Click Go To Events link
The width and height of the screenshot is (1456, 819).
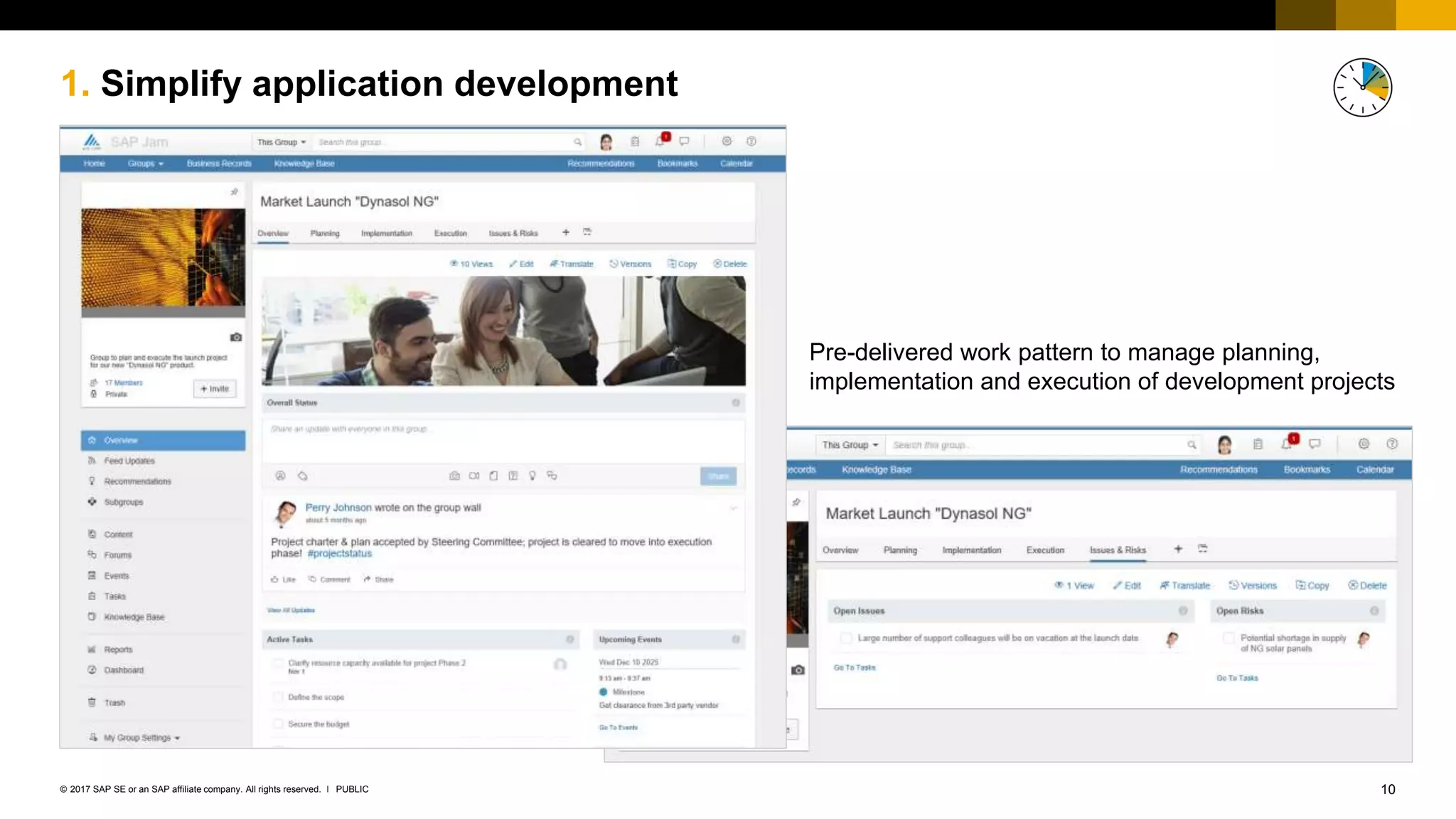point(619,728)
